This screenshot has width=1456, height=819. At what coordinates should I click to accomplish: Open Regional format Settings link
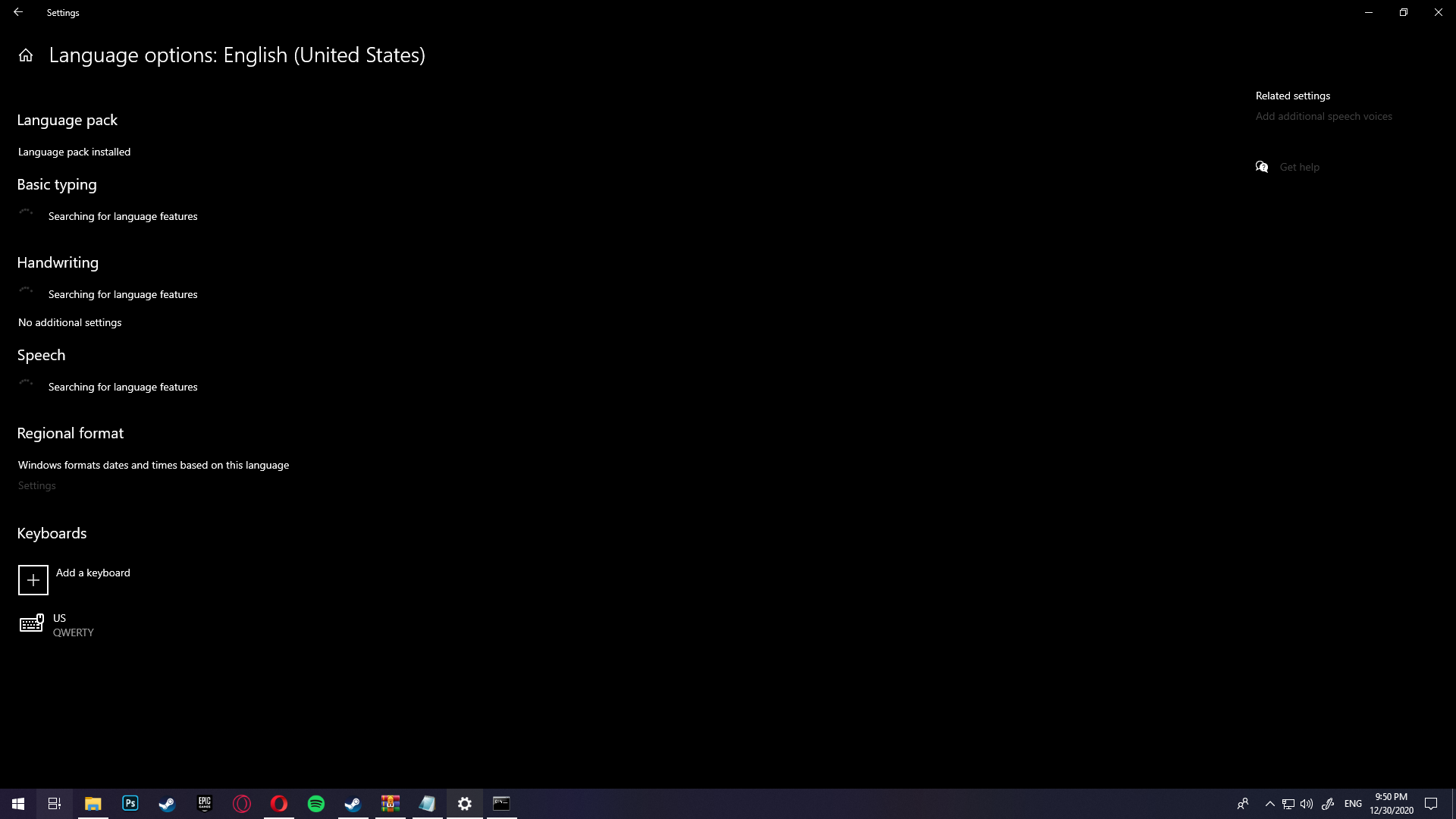click(x=36, y=485)
